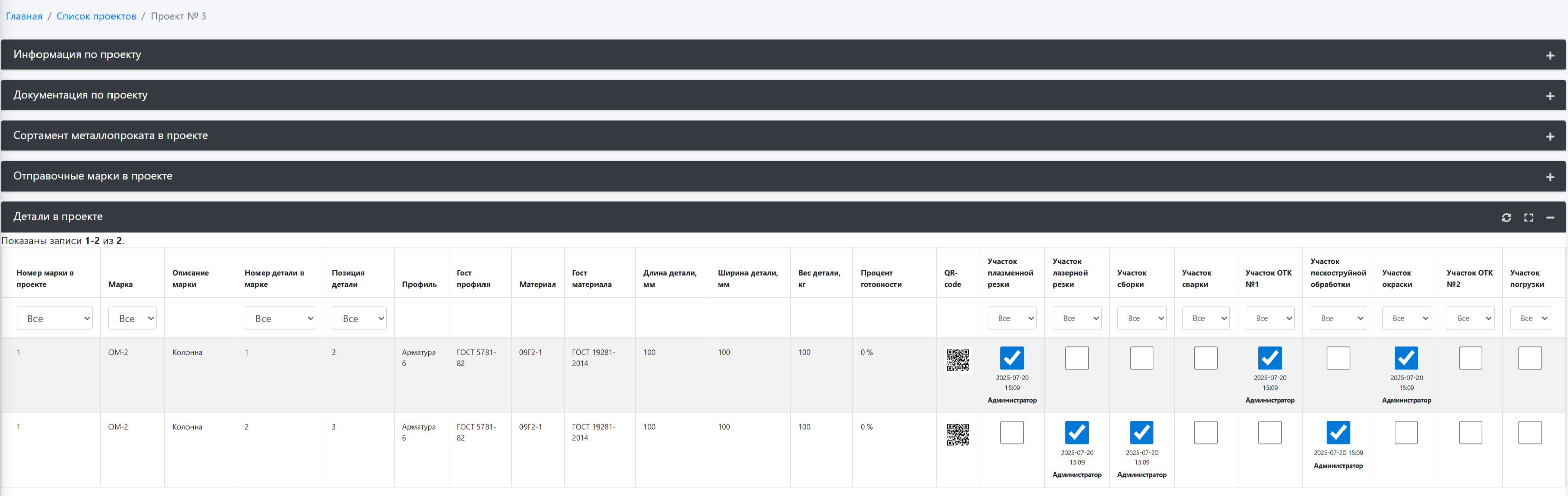This screenshot has height=496, width=1568.
Task: Open Участок плазменной резки filter dropdown
Action: tap(1012, 318)
